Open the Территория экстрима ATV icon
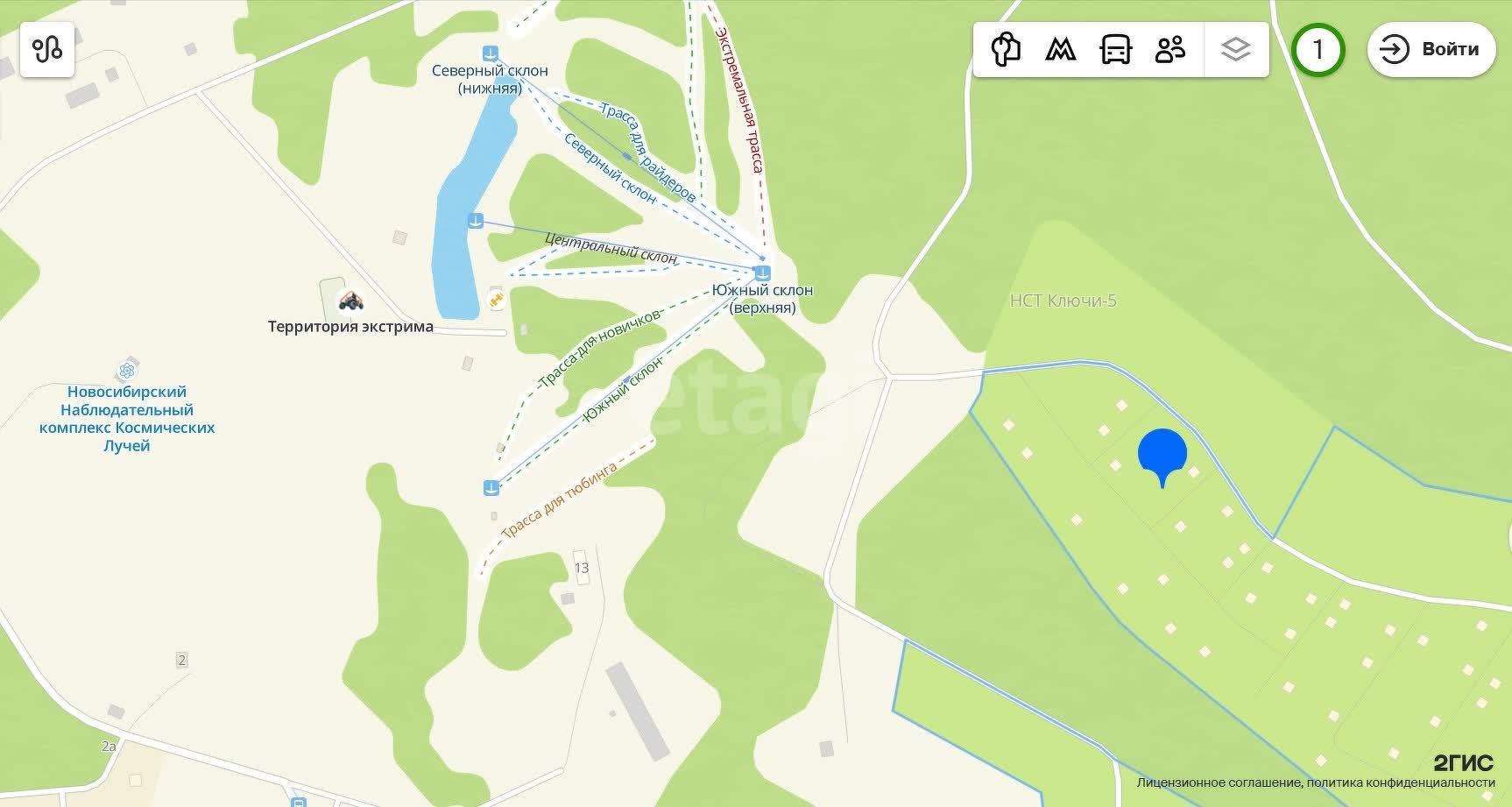1512x807 pixels. pos(350,301)
